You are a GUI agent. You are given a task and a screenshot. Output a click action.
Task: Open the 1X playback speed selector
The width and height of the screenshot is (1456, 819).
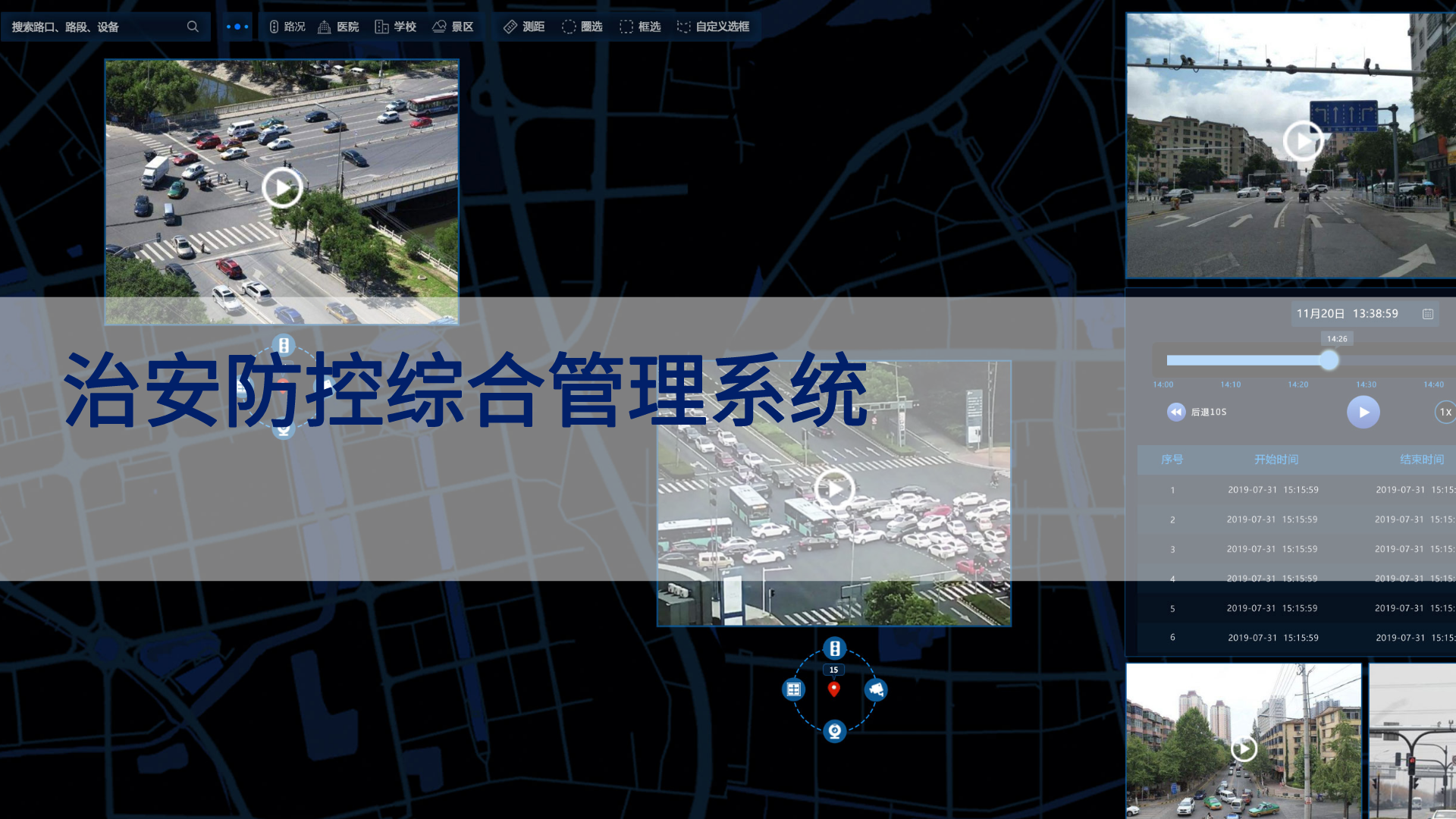click(1445, 413)
